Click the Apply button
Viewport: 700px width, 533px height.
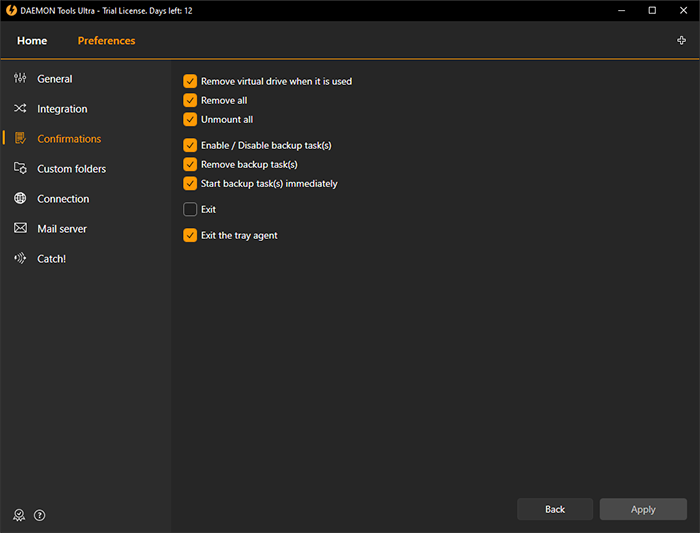[643, 509]
